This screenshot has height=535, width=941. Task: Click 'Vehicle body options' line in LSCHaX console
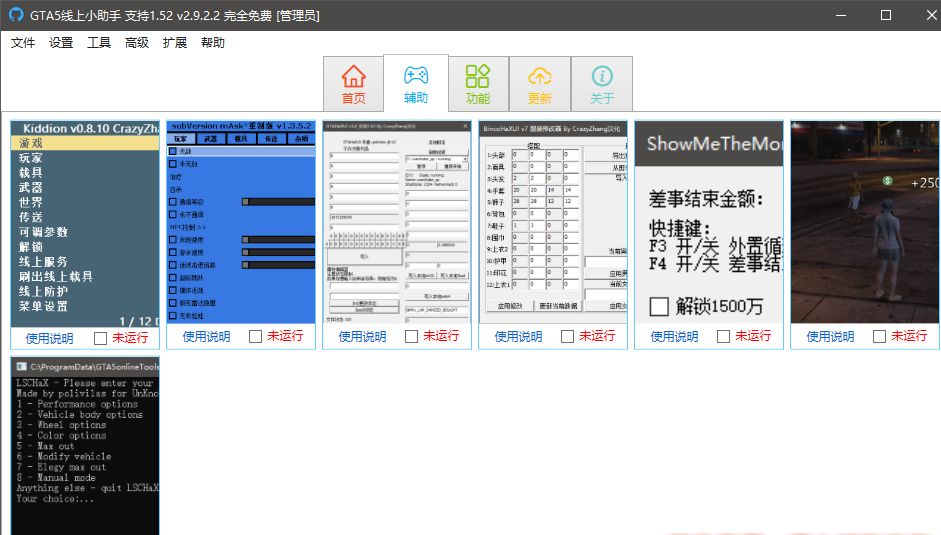coord(80,414)
